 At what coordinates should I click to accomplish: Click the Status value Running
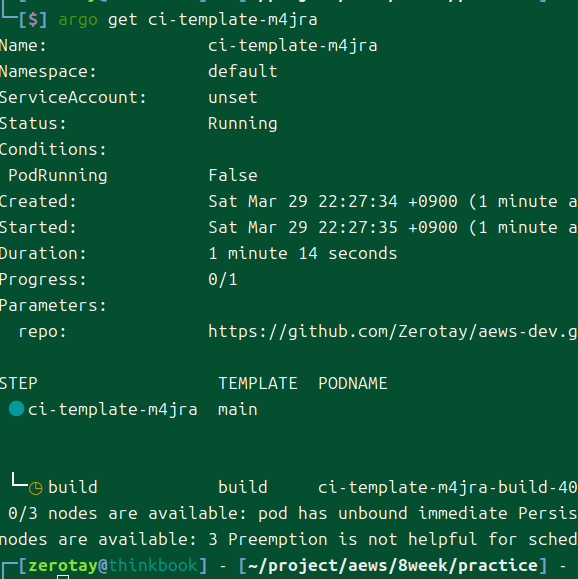pos(243,124)
